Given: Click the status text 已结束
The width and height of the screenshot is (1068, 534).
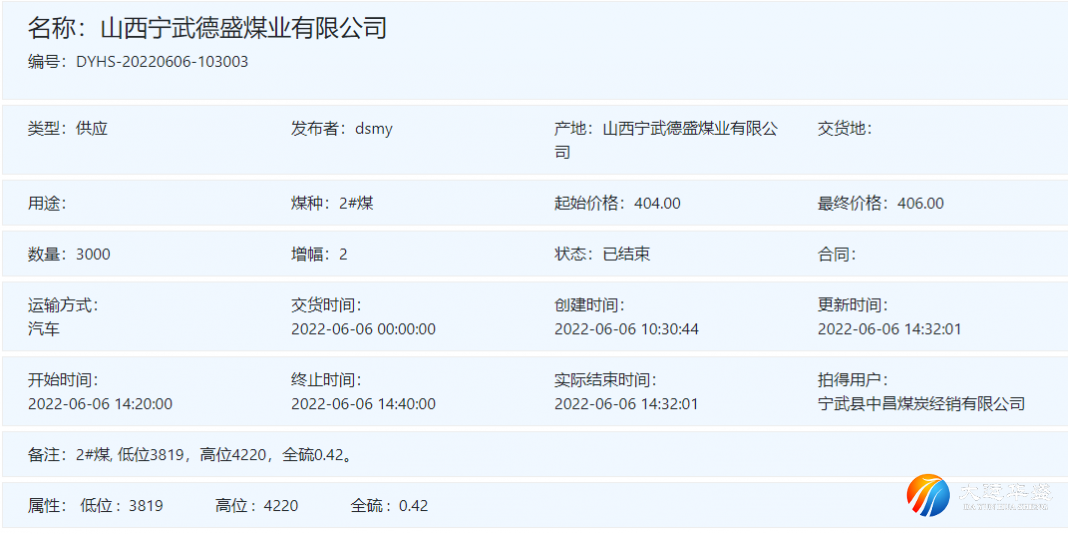Looking at the screenshot, I should click(x=626, y=254).
